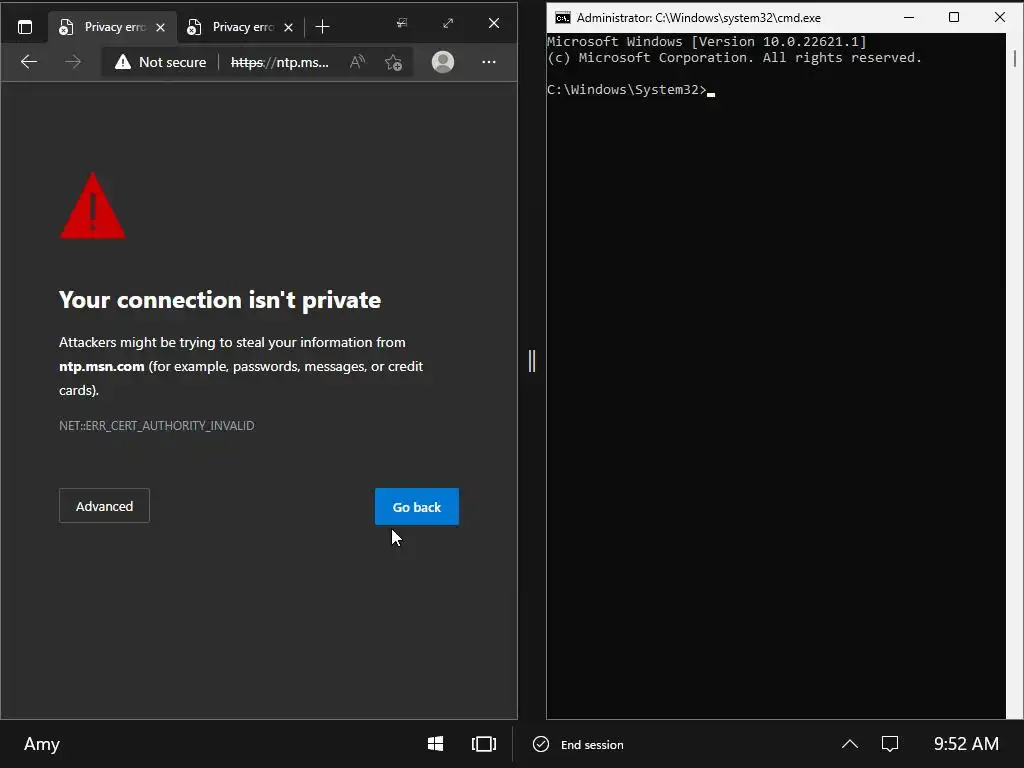
Task: Click the Edge pin window icon
Action: click(x=402, y=24)
